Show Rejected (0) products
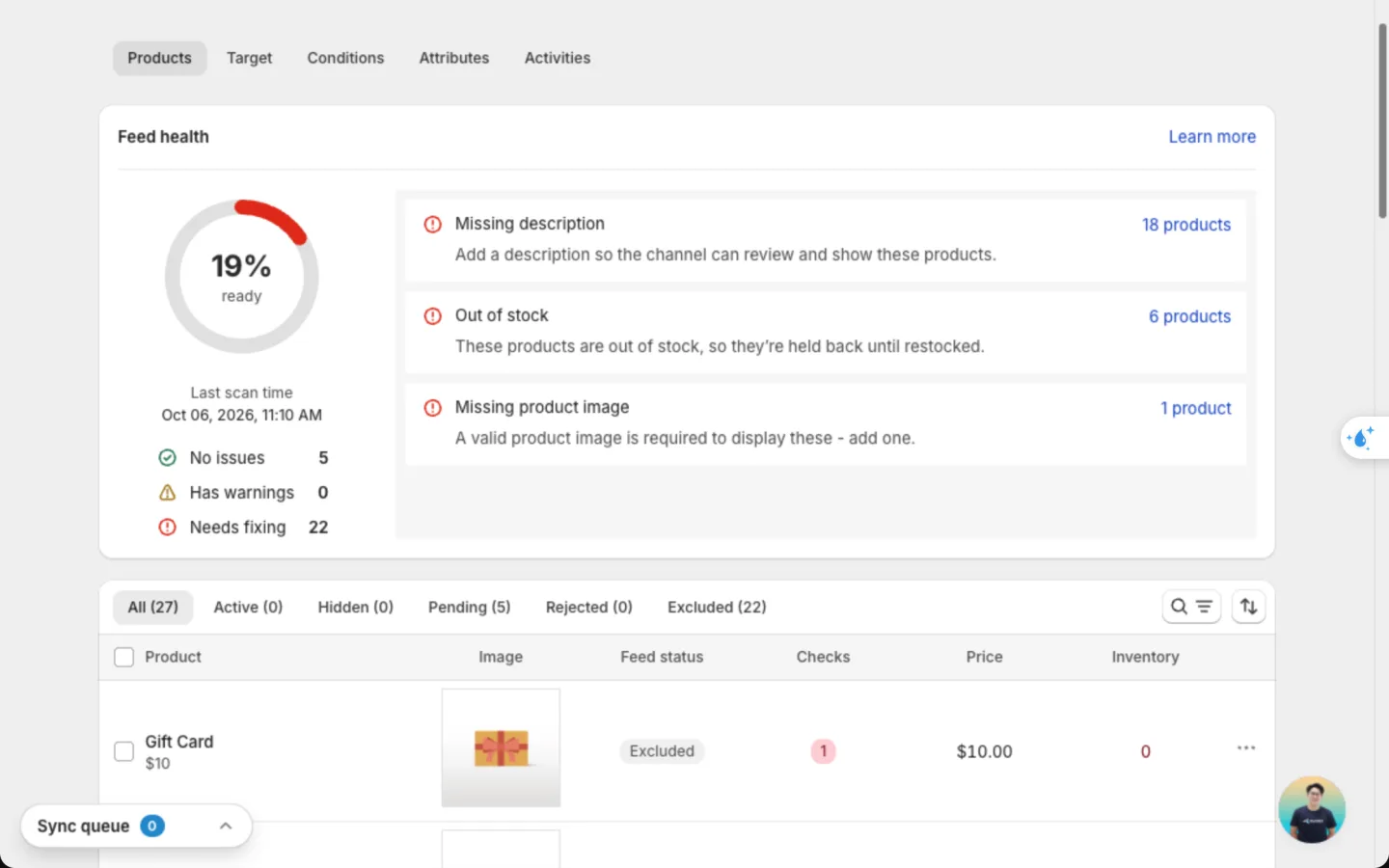This screenshot has width=1389, height=868. point(589,608)
